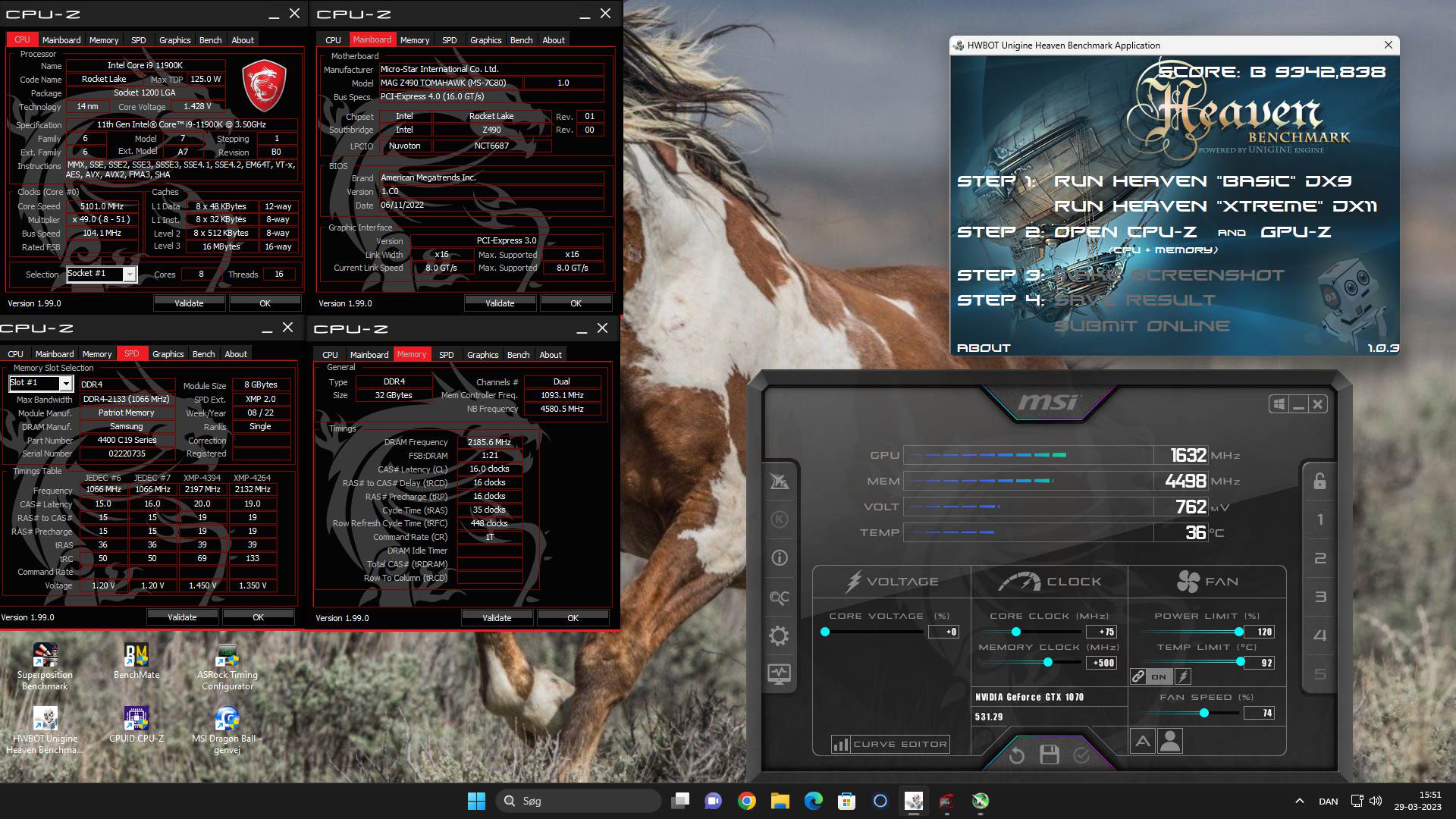
Task: Open CPUID CPU-Z desktop shortcut
Action: click(136, 724)
